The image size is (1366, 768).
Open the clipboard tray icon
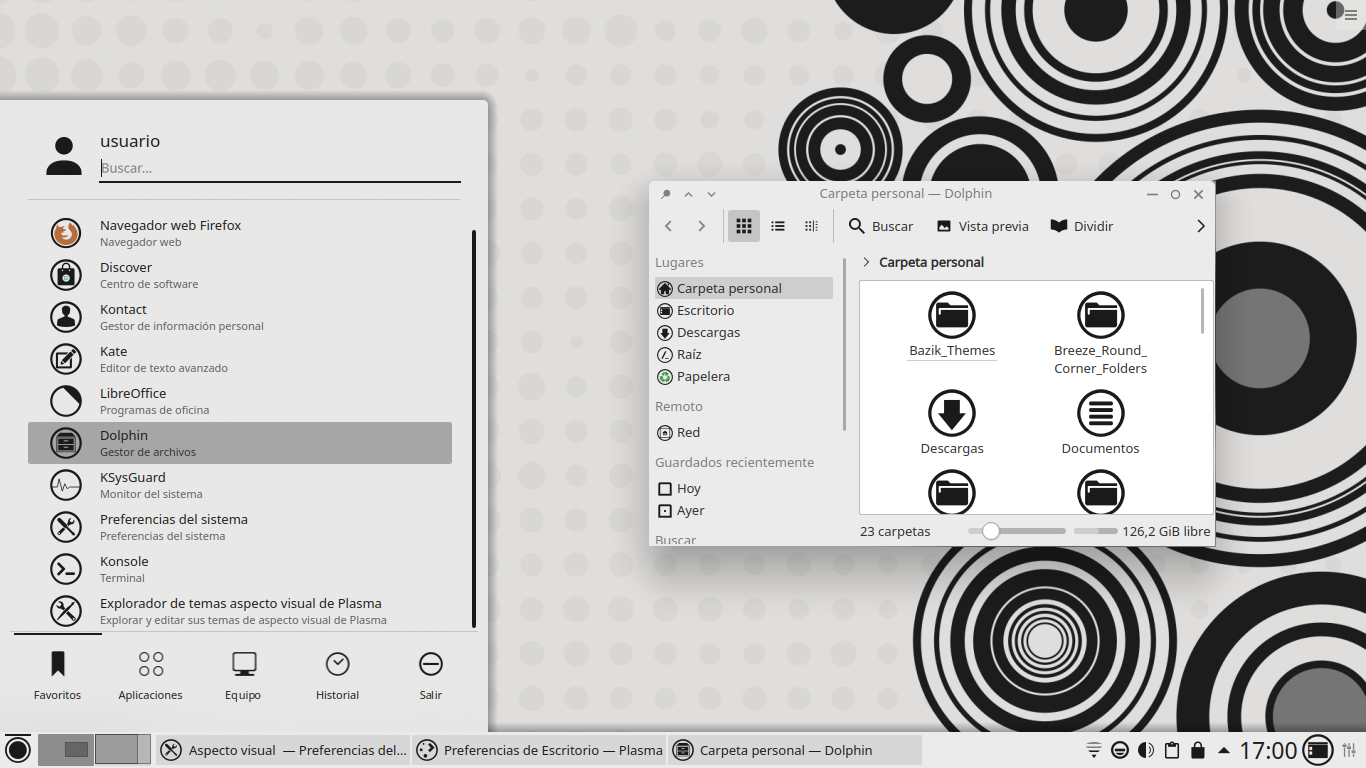[x=1172, y=750]
